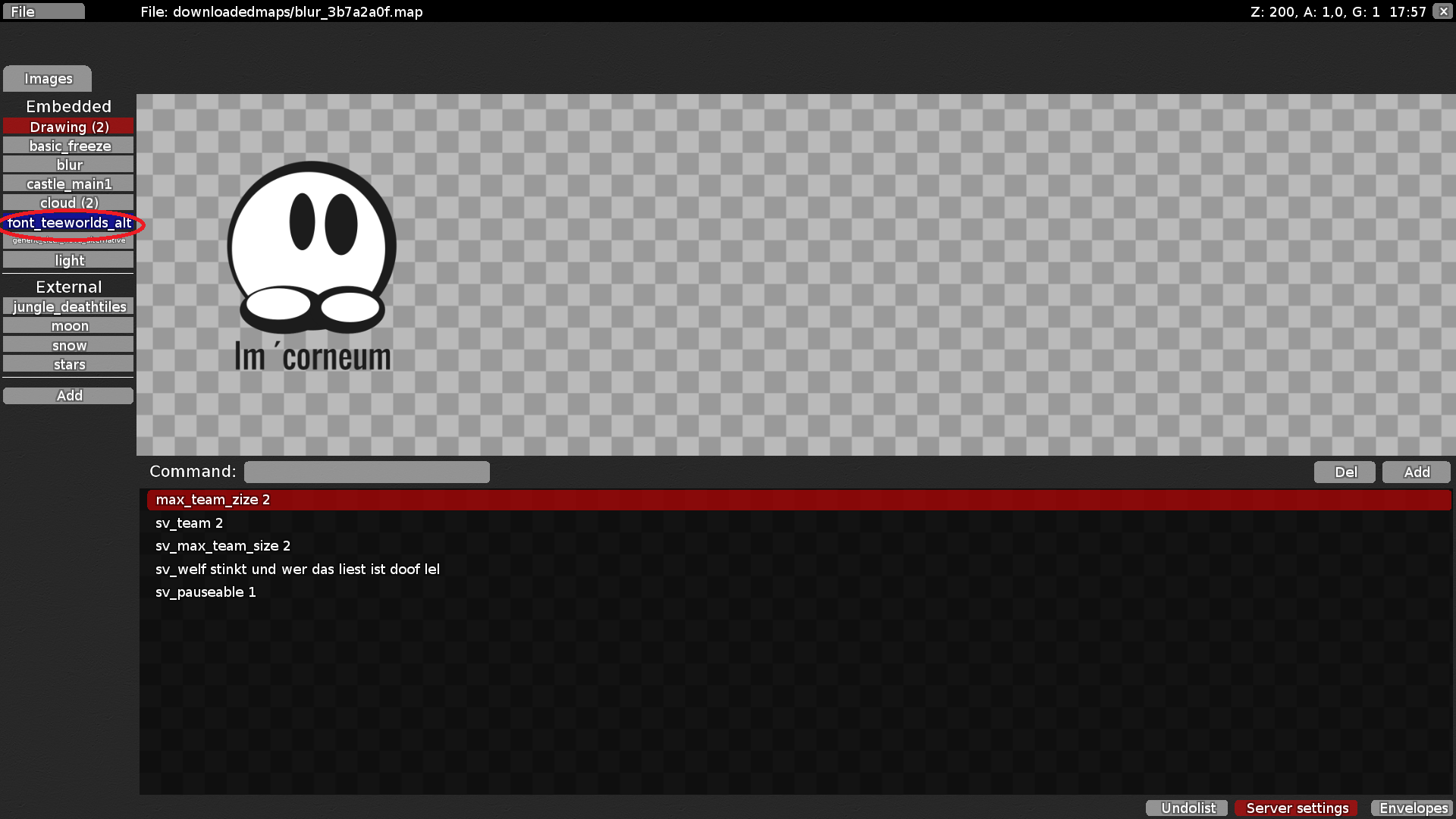
Task: Select the Drawing (2) embedded image
Action: tap(68, 126)
